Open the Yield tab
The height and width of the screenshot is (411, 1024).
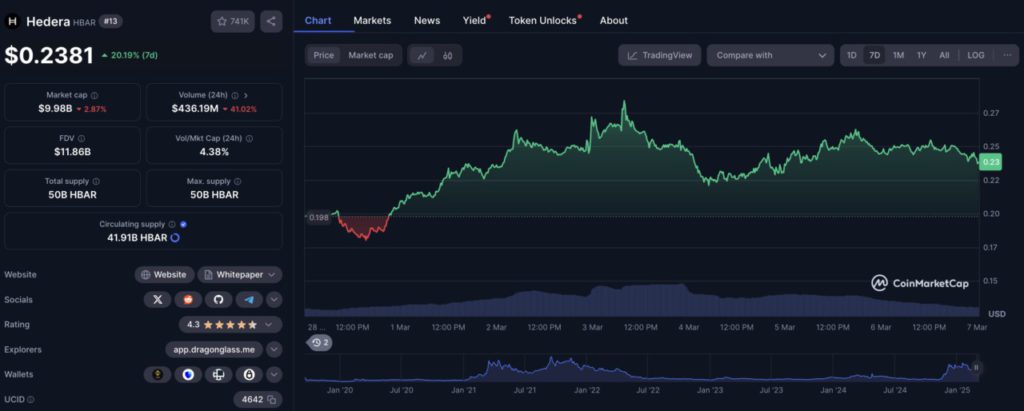pyautogui.click(x=475, y=20)
